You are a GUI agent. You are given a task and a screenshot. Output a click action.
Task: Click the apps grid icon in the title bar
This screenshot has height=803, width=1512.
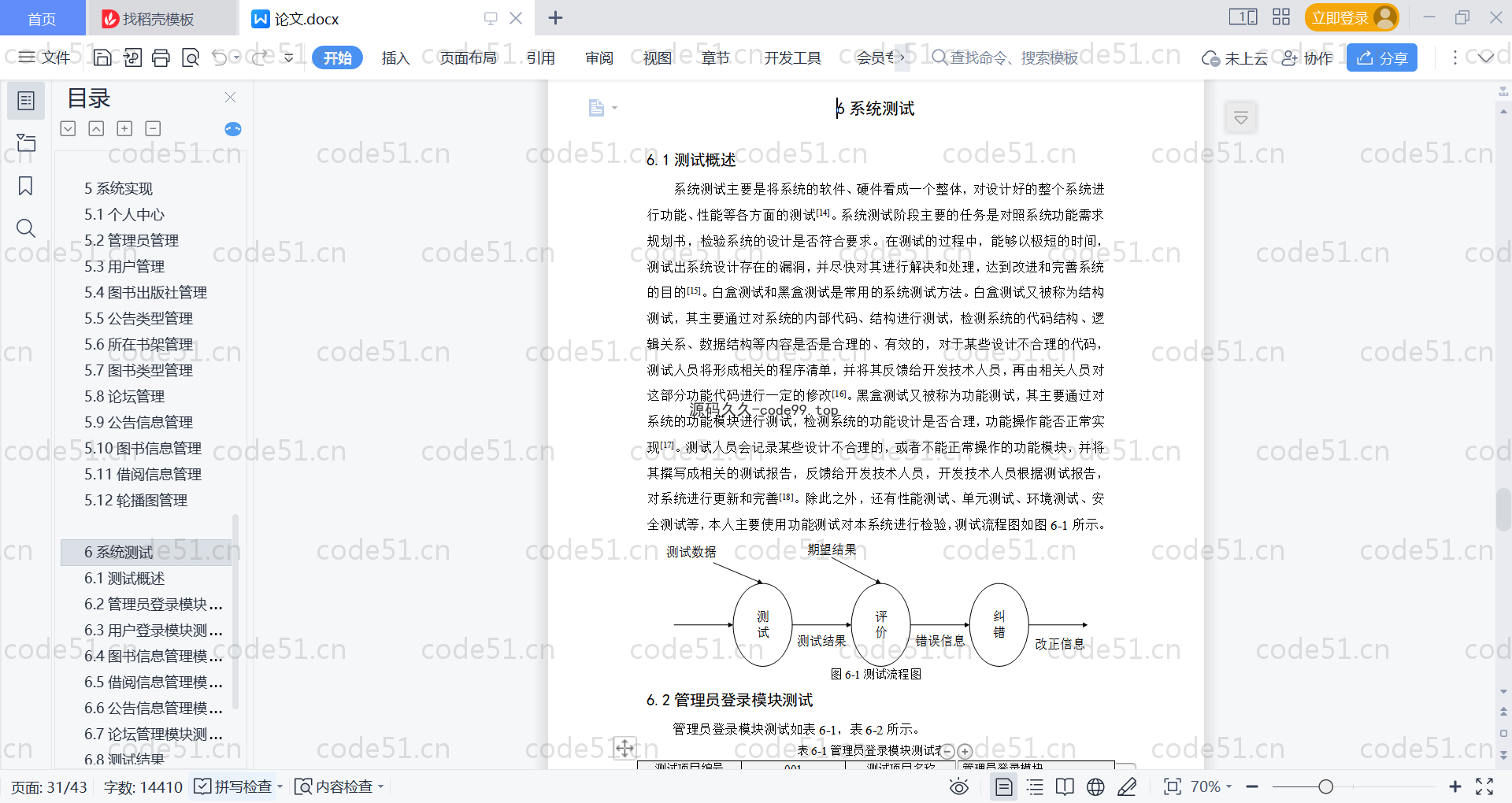tap(1281, 17)
